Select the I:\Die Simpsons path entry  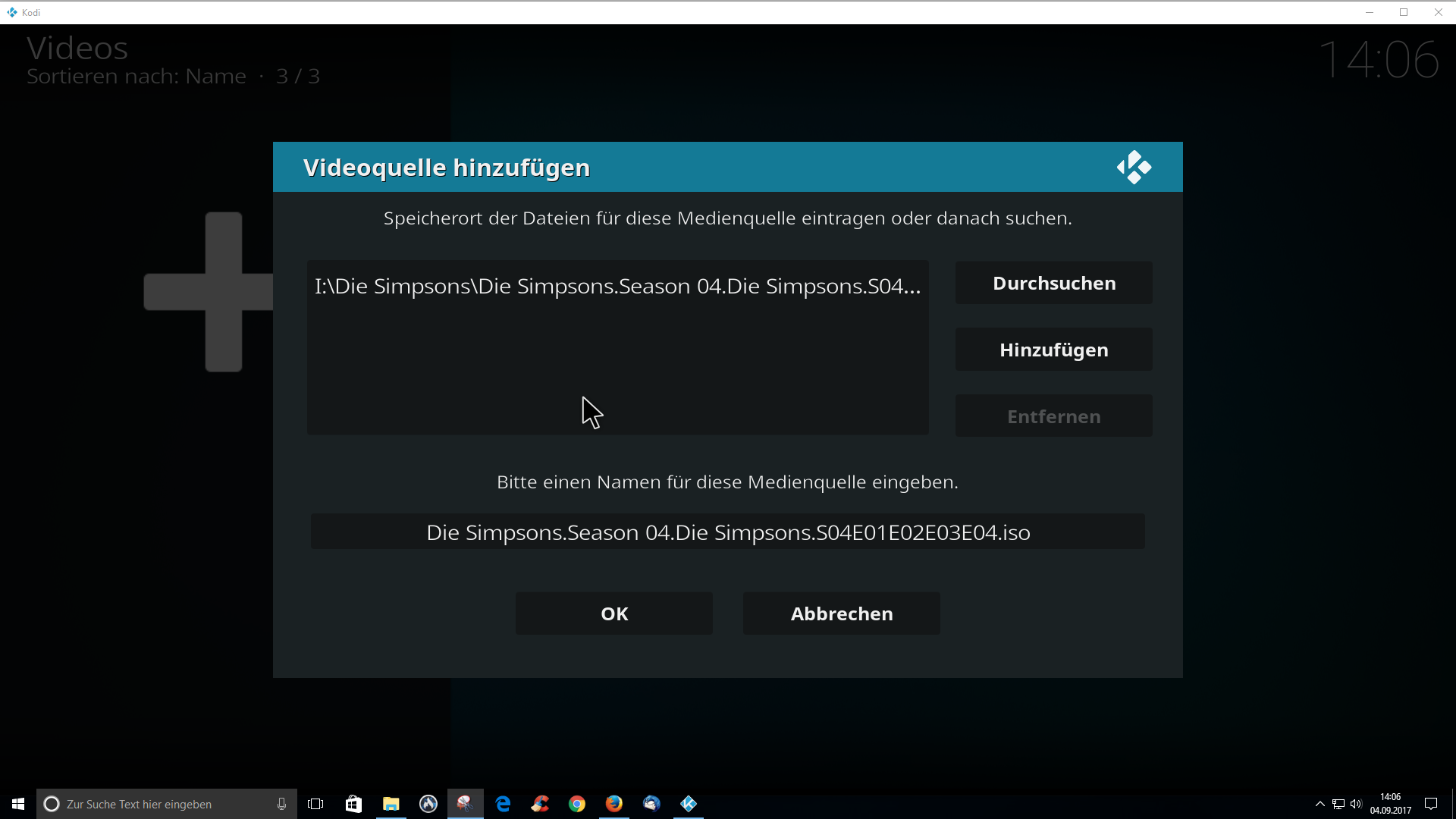point(617,286)
